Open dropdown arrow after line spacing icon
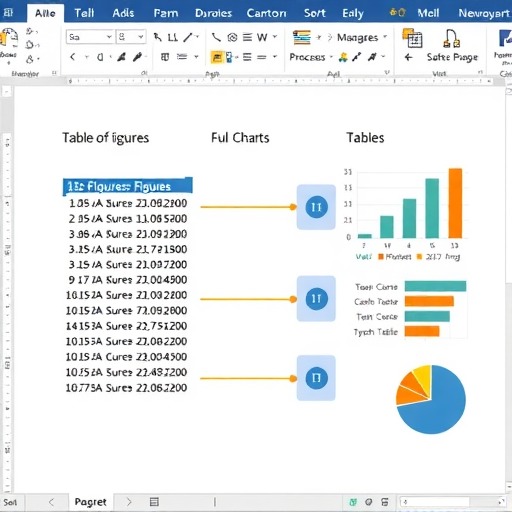Image resolution: width=512 pixels, height=512 pixels. [275, 57]
